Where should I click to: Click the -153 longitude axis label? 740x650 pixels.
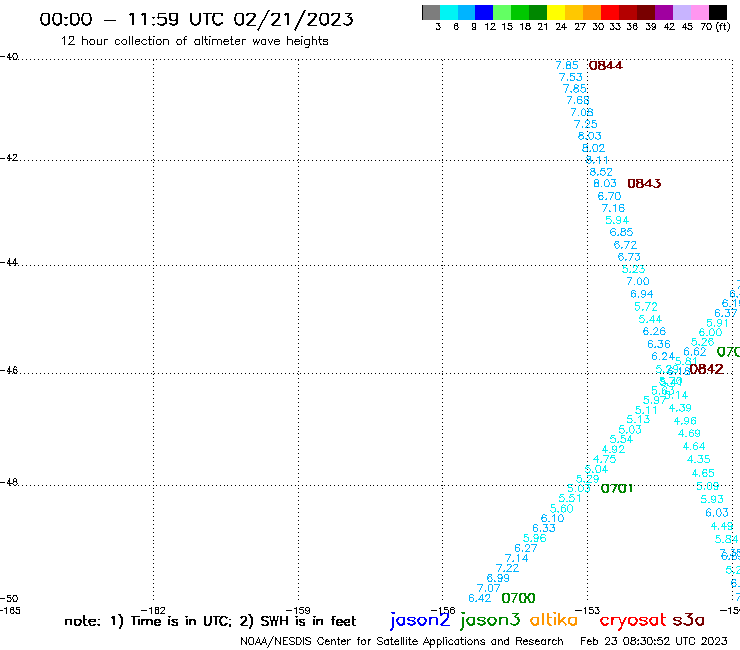(x=588, y=611)
